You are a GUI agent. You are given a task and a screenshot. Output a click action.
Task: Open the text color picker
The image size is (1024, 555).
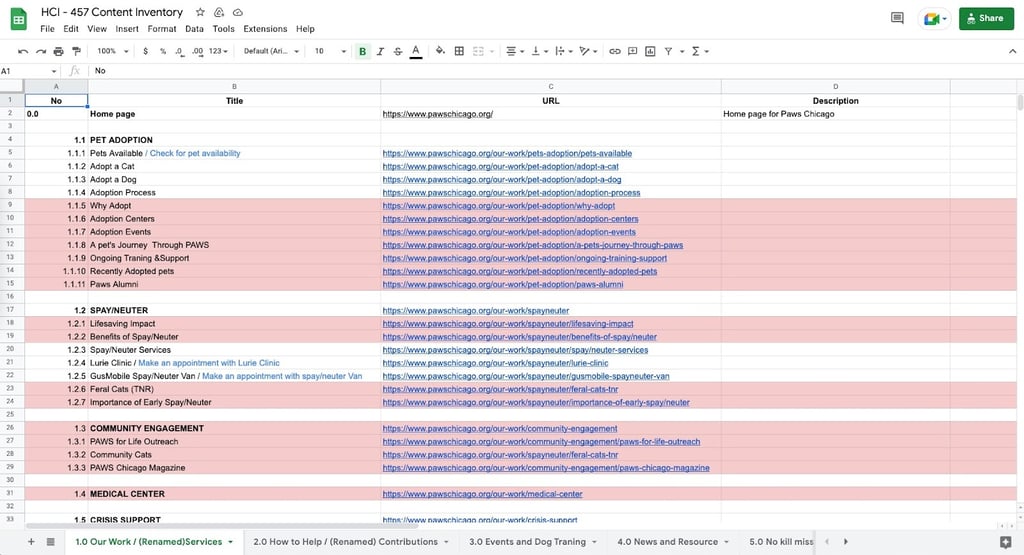415,51
